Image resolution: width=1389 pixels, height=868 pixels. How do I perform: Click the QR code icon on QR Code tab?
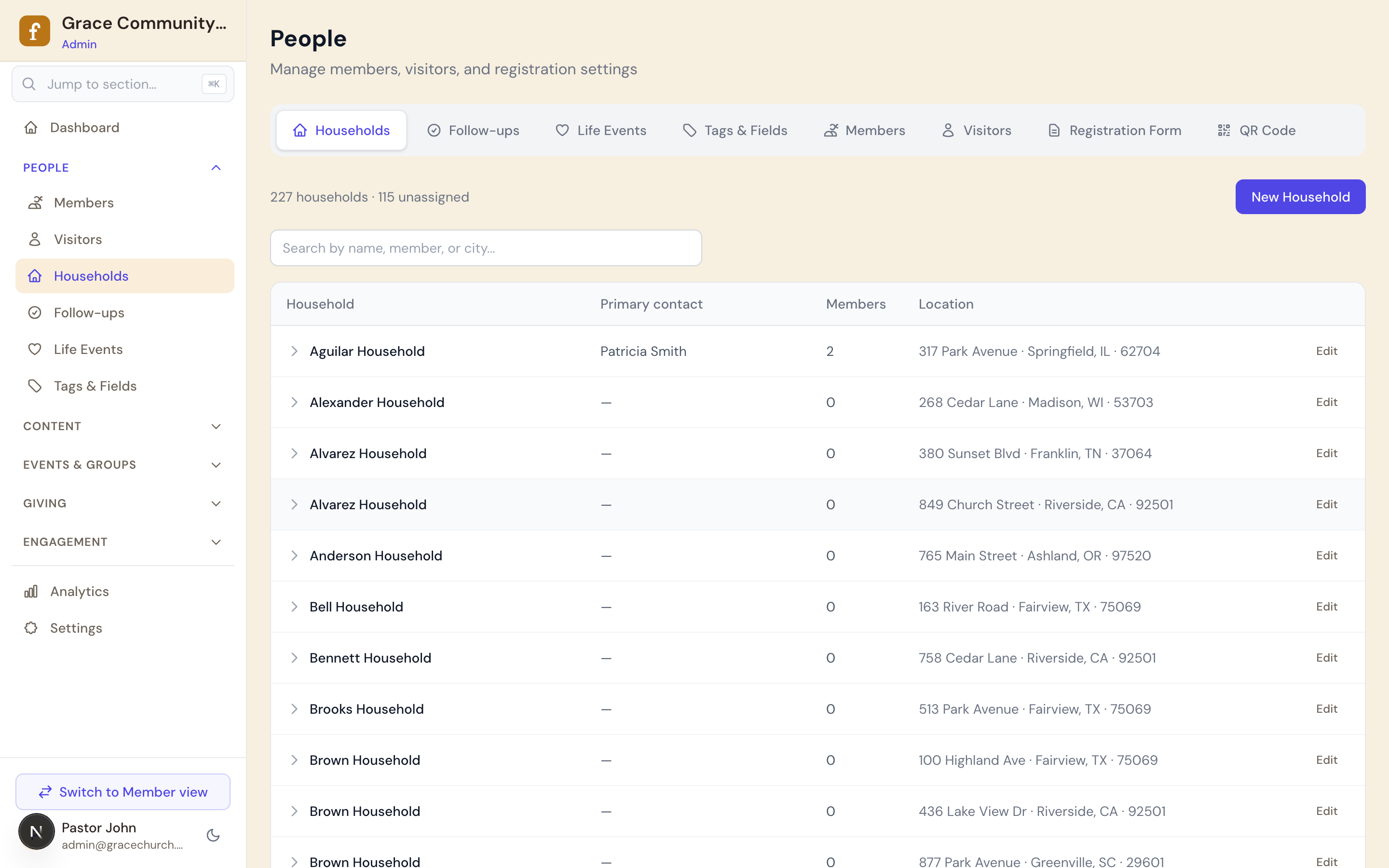(1224, 130)
